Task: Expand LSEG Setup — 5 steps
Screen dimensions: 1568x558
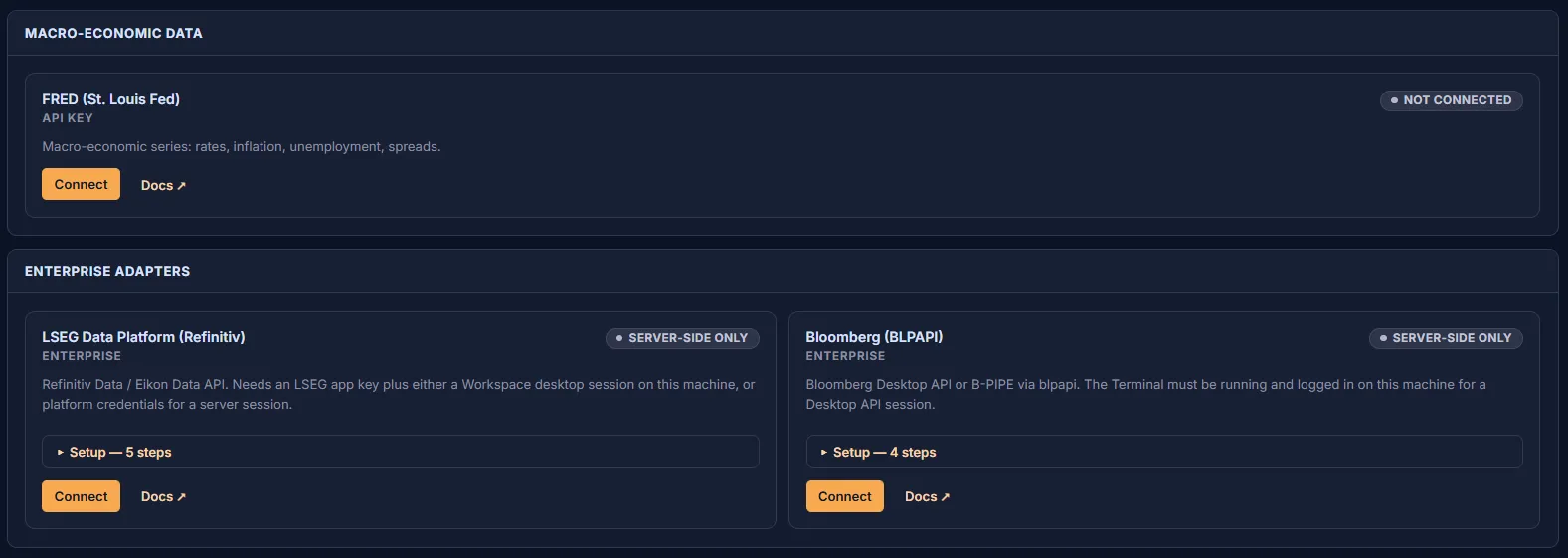Action: 400,452
